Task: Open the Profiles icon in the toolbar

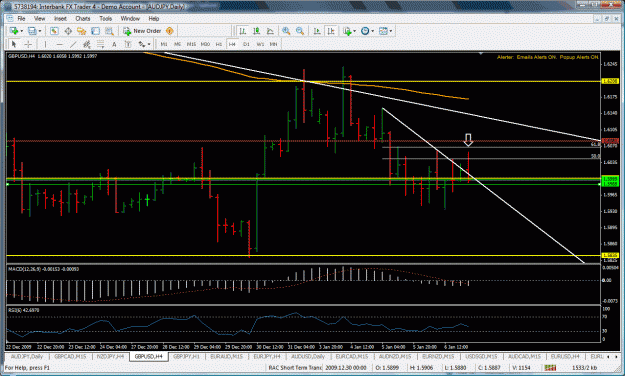Action: (x=31, y=31)
